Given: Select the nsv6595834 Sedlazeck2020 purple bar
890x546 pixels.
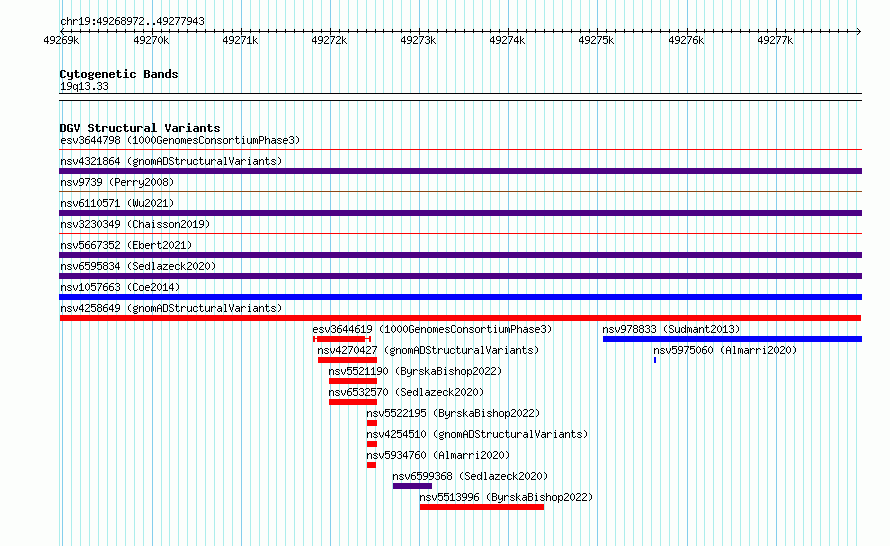Looking at the screenshot, I should (460, 276).
